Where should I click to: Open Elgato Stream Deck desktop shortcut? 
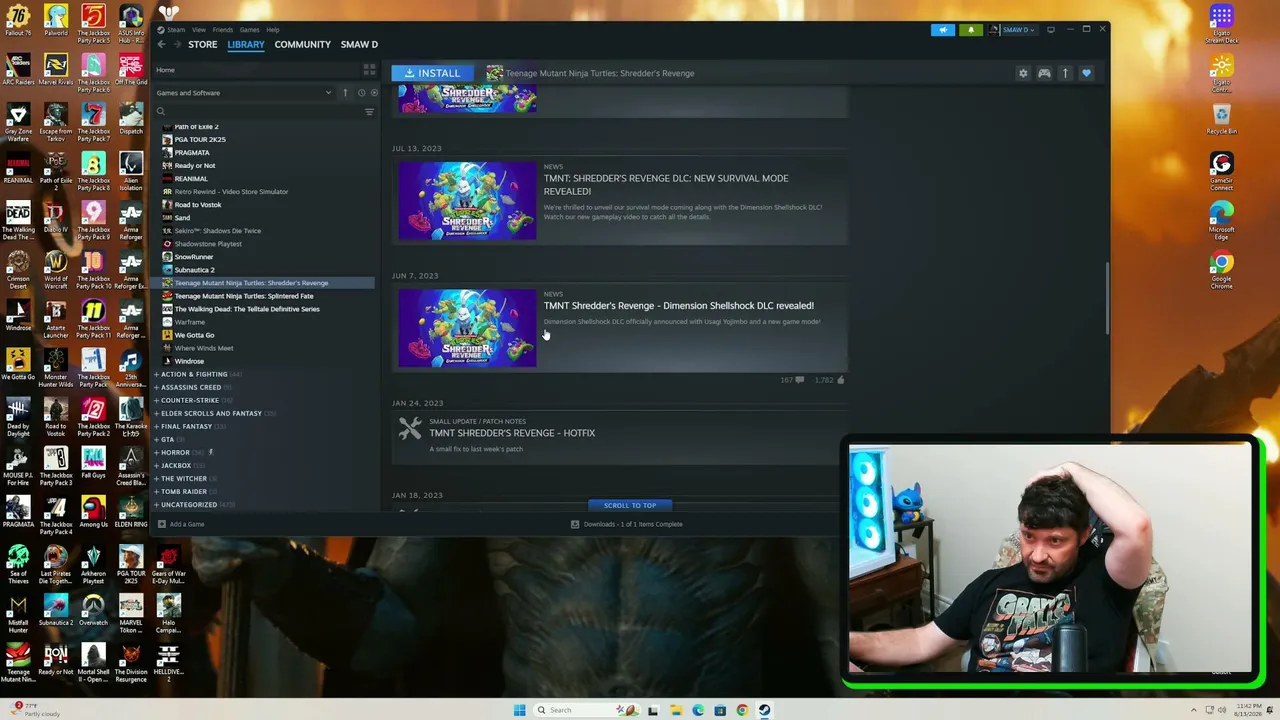[1221, 23]
